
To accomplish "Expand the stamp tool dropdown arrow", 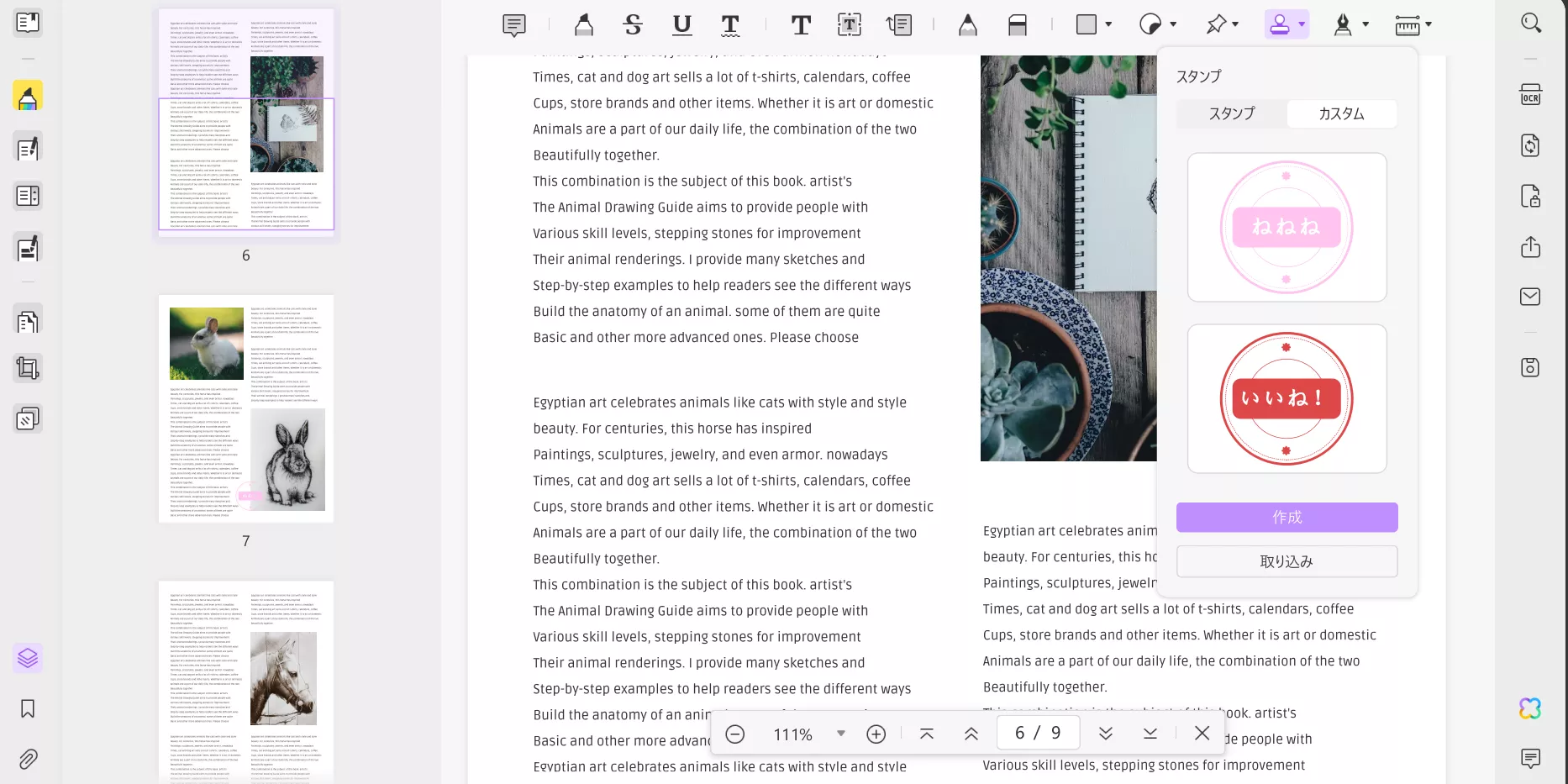I will (1302, 24).
